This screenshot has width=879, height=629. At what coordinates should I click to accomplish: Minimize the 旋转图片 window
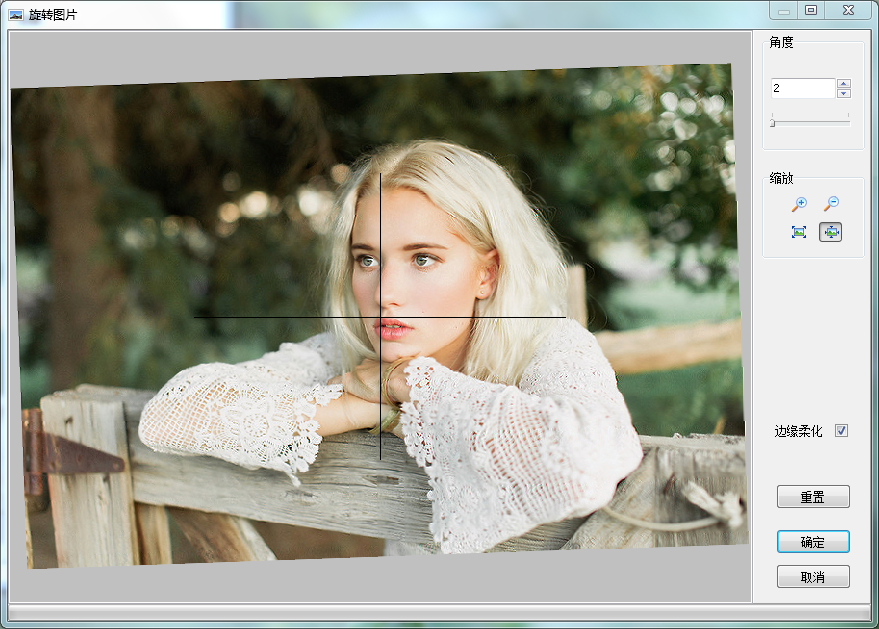click(784, 11)
